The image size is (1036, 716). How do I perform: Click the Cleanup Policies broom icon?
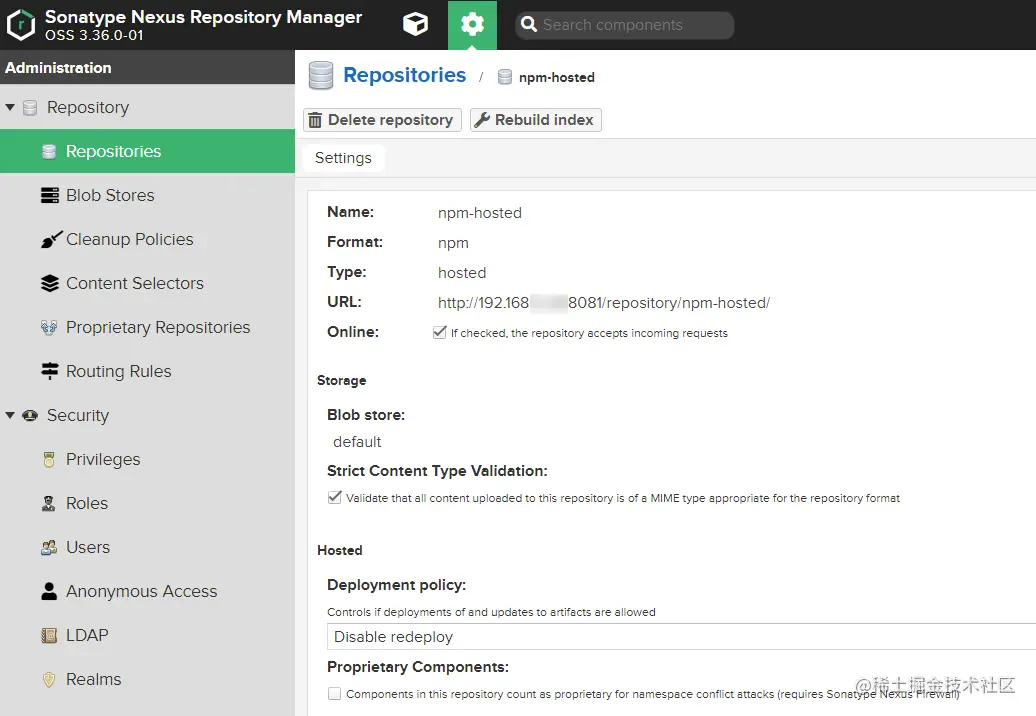[x=52, y=239]
